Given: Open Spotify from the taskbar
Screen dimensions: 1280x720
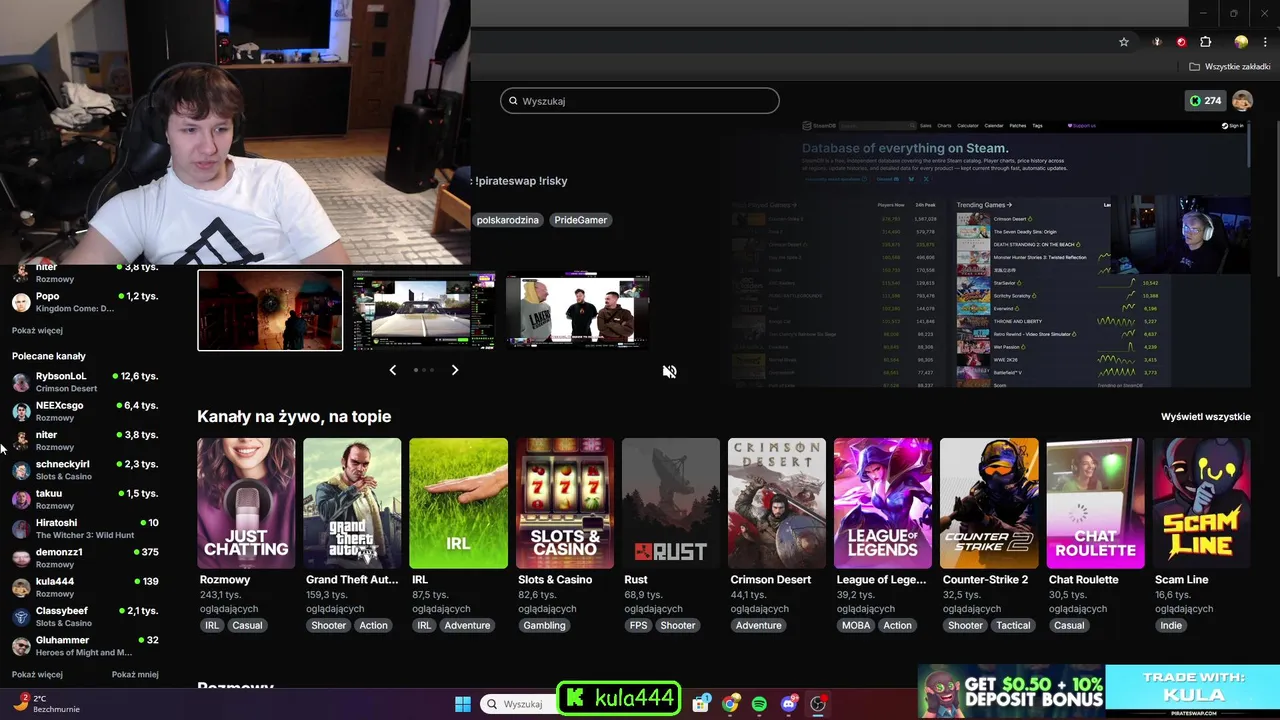Looking at the screenshot, I should [759, 704].
